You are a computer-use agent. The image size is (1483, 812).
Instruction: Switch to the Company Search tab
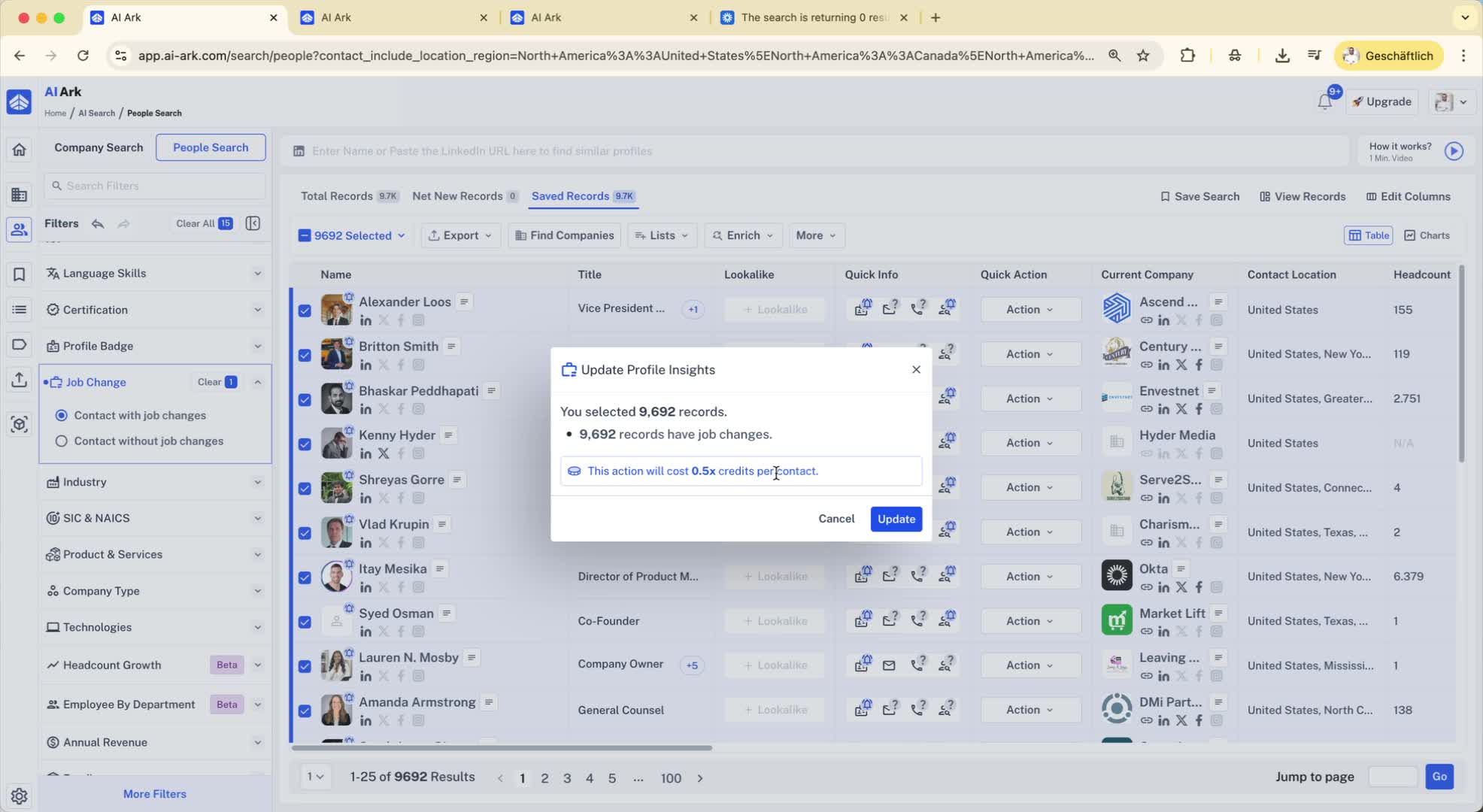click(99, 147)
